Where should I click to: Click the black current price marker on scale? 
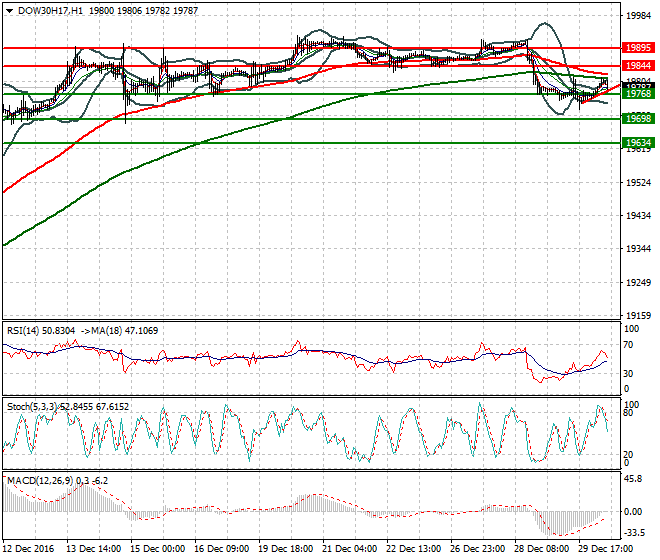(638, 85)
